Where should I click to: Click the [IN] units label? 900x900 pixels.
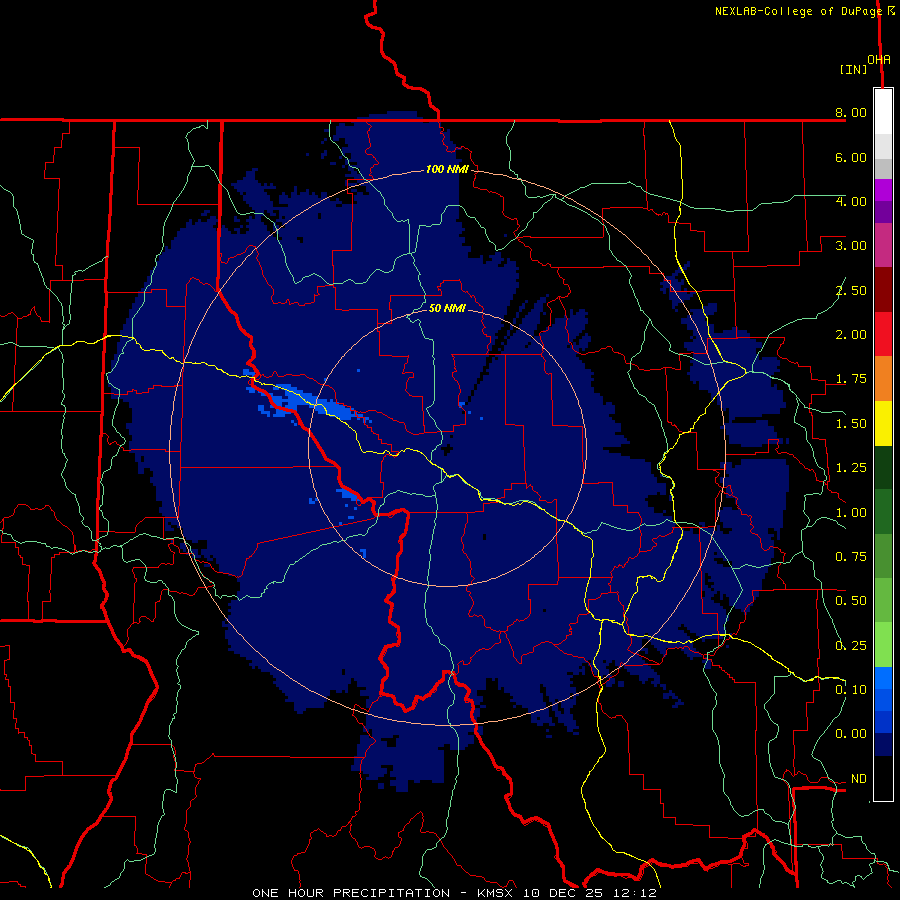point(854,69)
